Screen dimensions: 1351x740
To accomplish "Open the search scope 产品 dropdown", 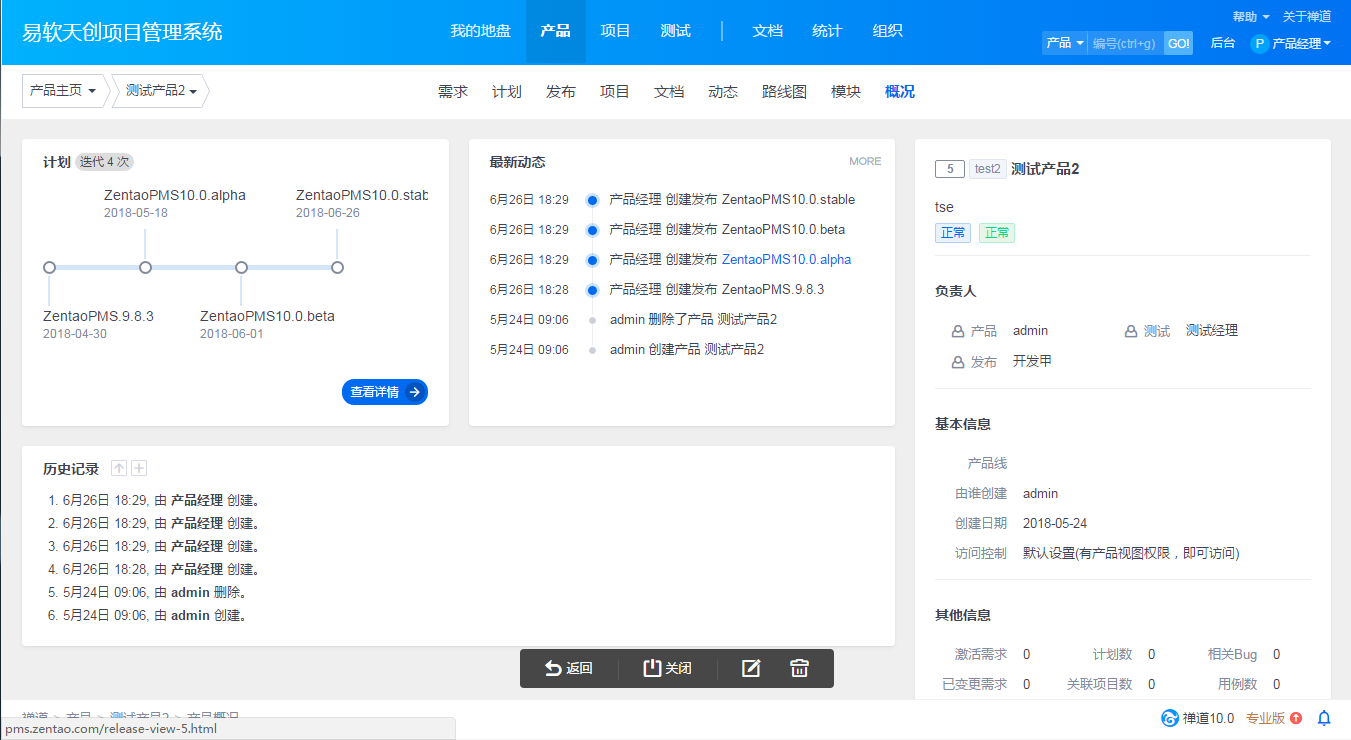I will click(1064, 43).
